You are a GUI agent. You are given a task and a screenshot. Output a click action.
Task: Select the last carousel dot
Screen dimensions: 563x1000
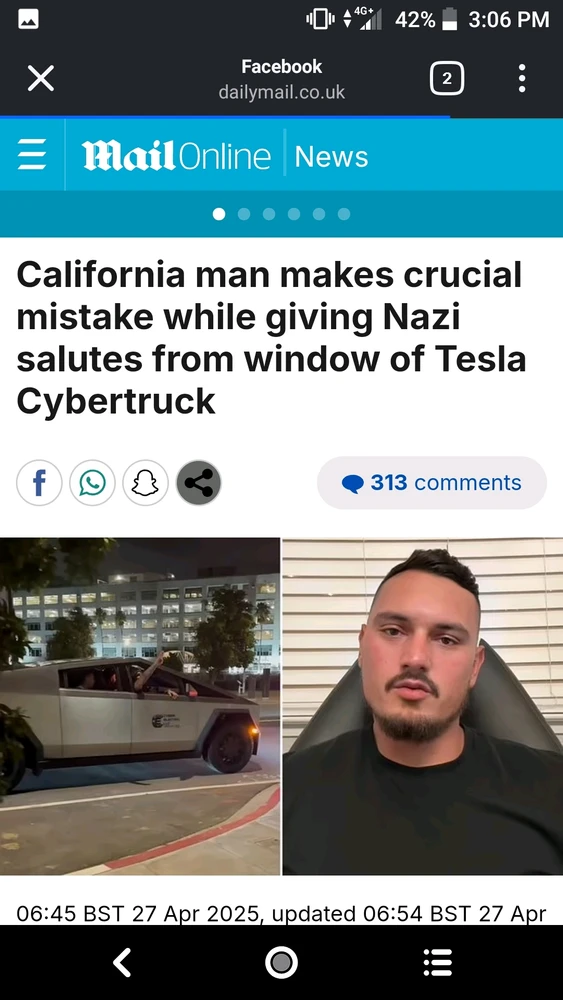tap(344, 214)
